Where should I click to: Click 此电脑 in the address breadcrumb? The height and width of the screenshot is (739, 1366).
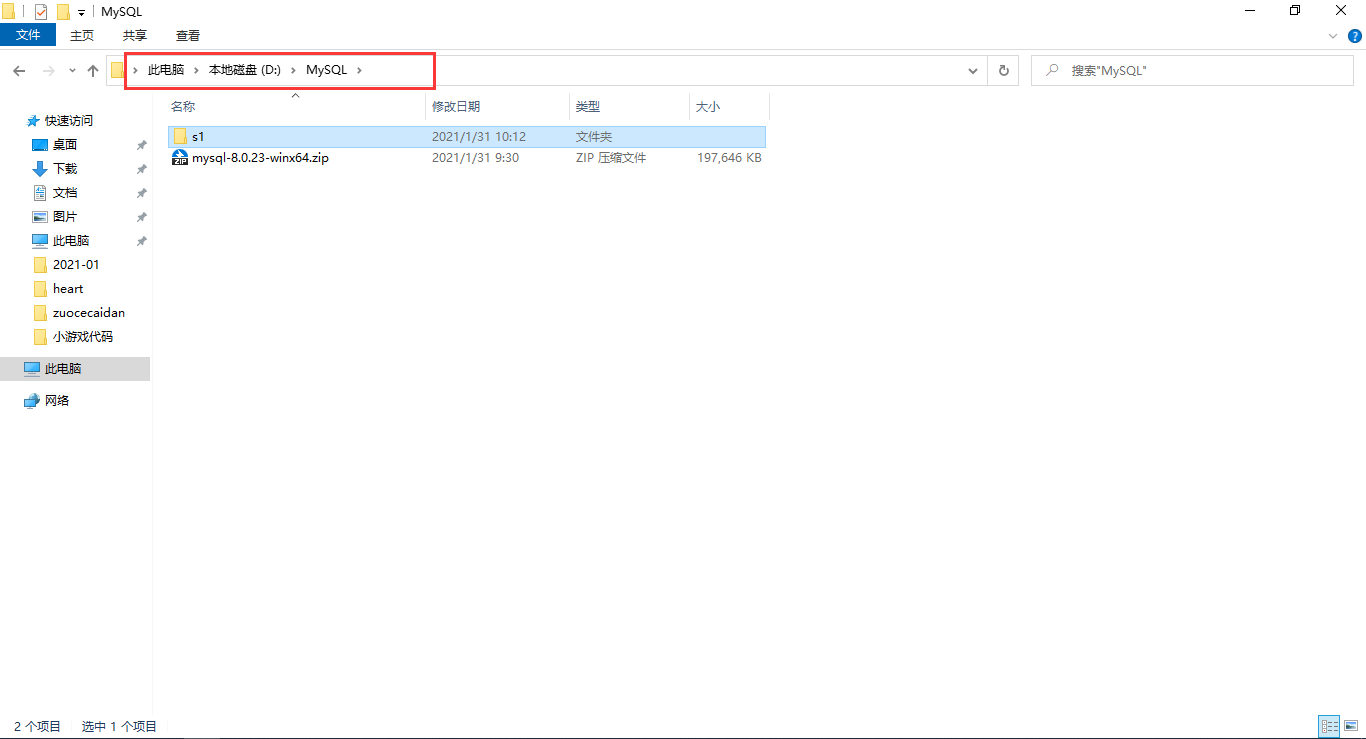(165, 70)
